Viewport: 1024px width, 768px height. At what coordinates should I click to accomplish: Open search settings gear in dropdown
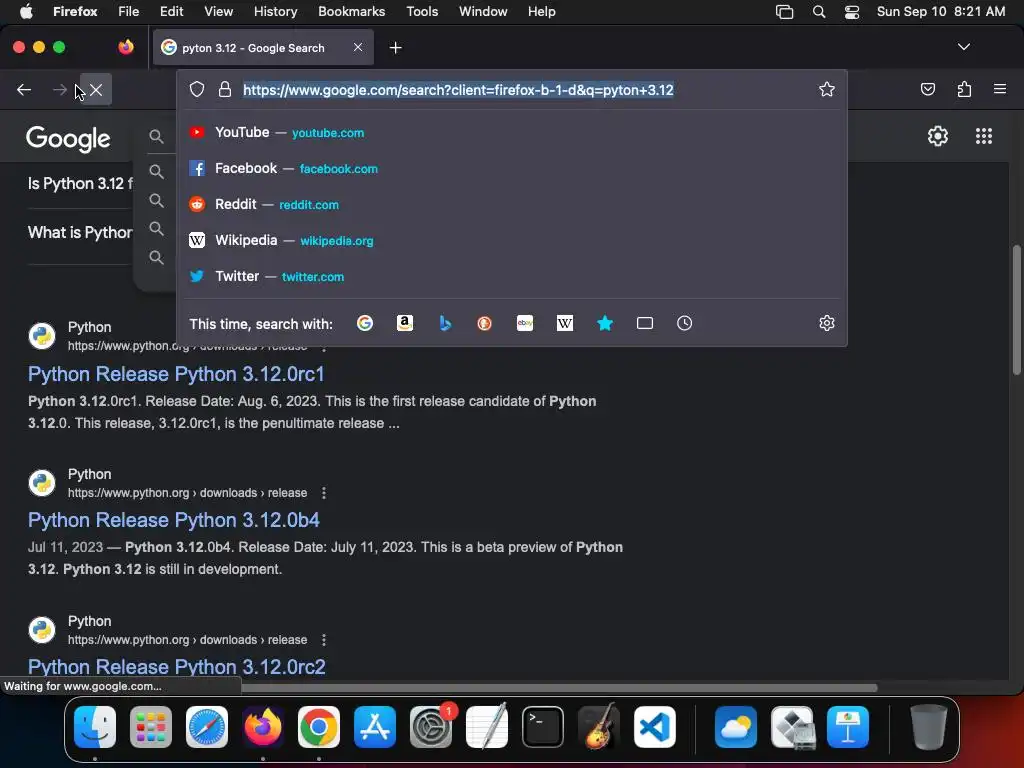click(827, 323)
